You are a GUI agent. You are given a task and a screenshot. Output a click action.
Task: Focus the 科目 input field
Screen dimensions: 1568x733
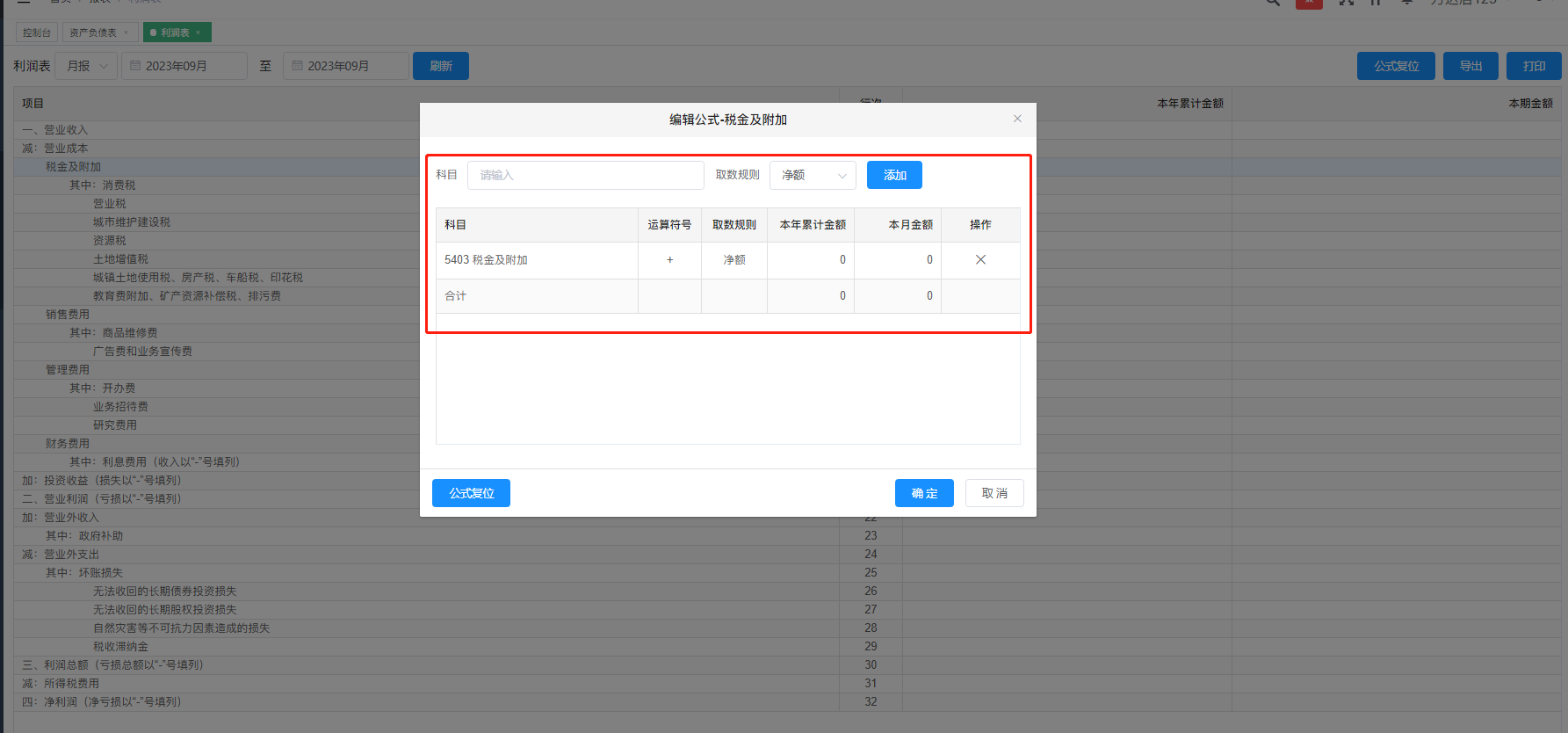tap(586, 175)
